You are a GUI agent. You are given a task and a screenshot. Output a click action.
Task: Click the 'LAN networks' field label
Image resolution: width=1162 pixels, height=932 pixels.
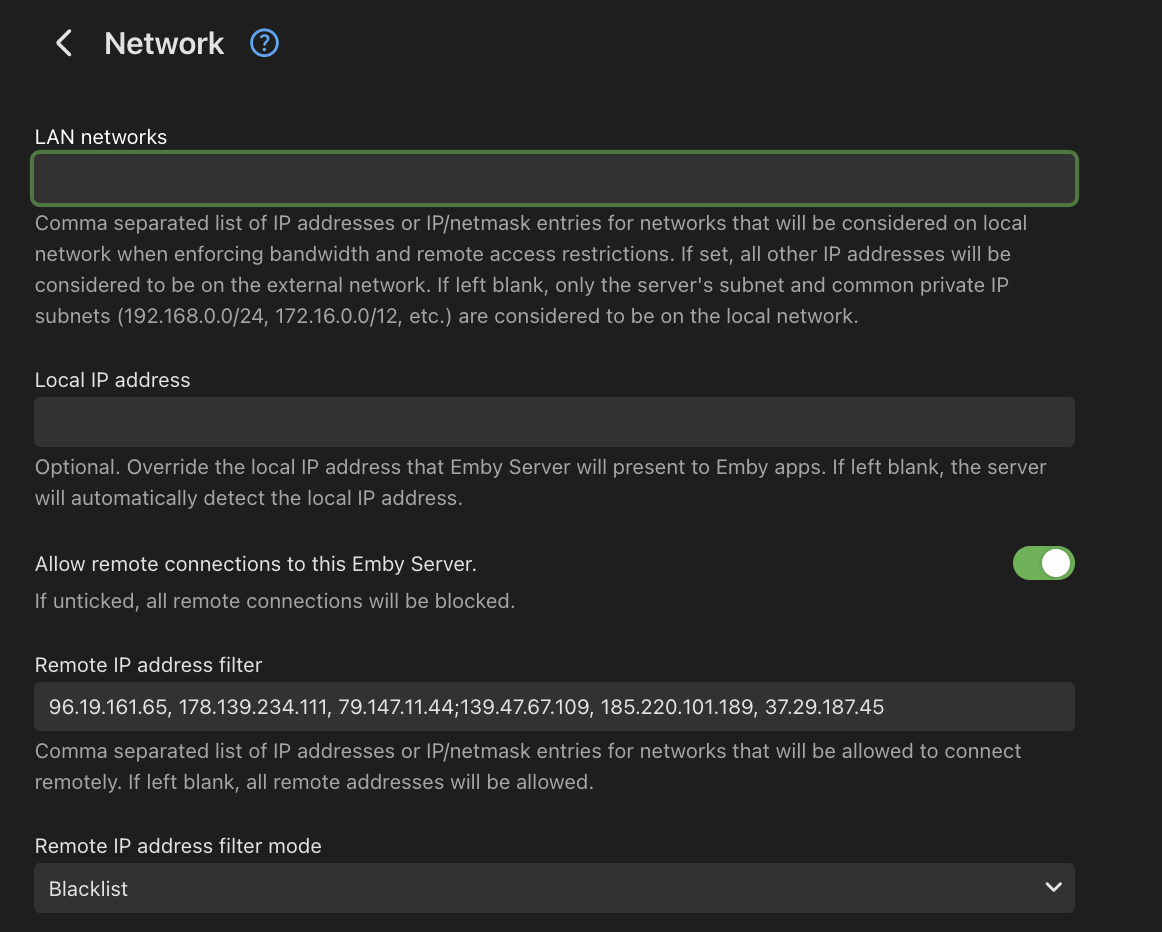pyautogui.click(x=101, y=137)
